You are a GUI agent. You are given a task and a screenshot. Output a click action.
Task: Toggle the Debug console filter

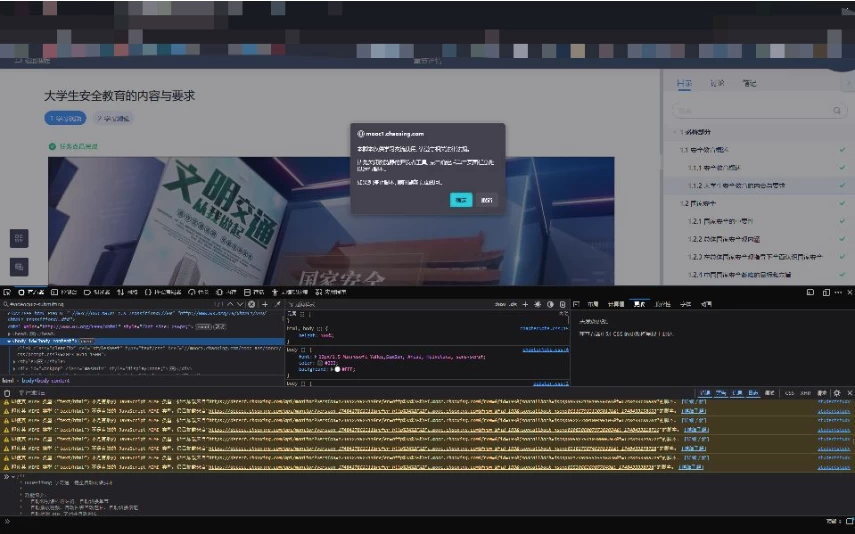(x=769, y=393)
